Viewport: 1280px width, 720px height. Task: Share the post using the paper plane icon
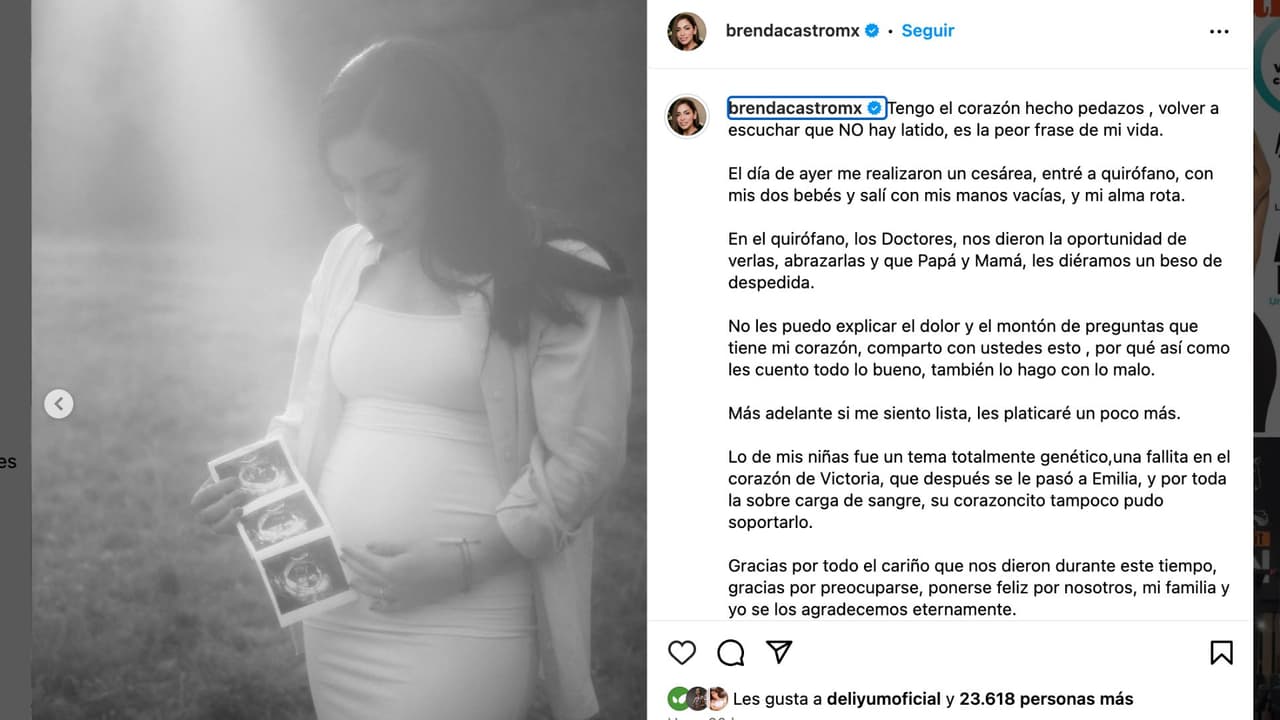779,652
